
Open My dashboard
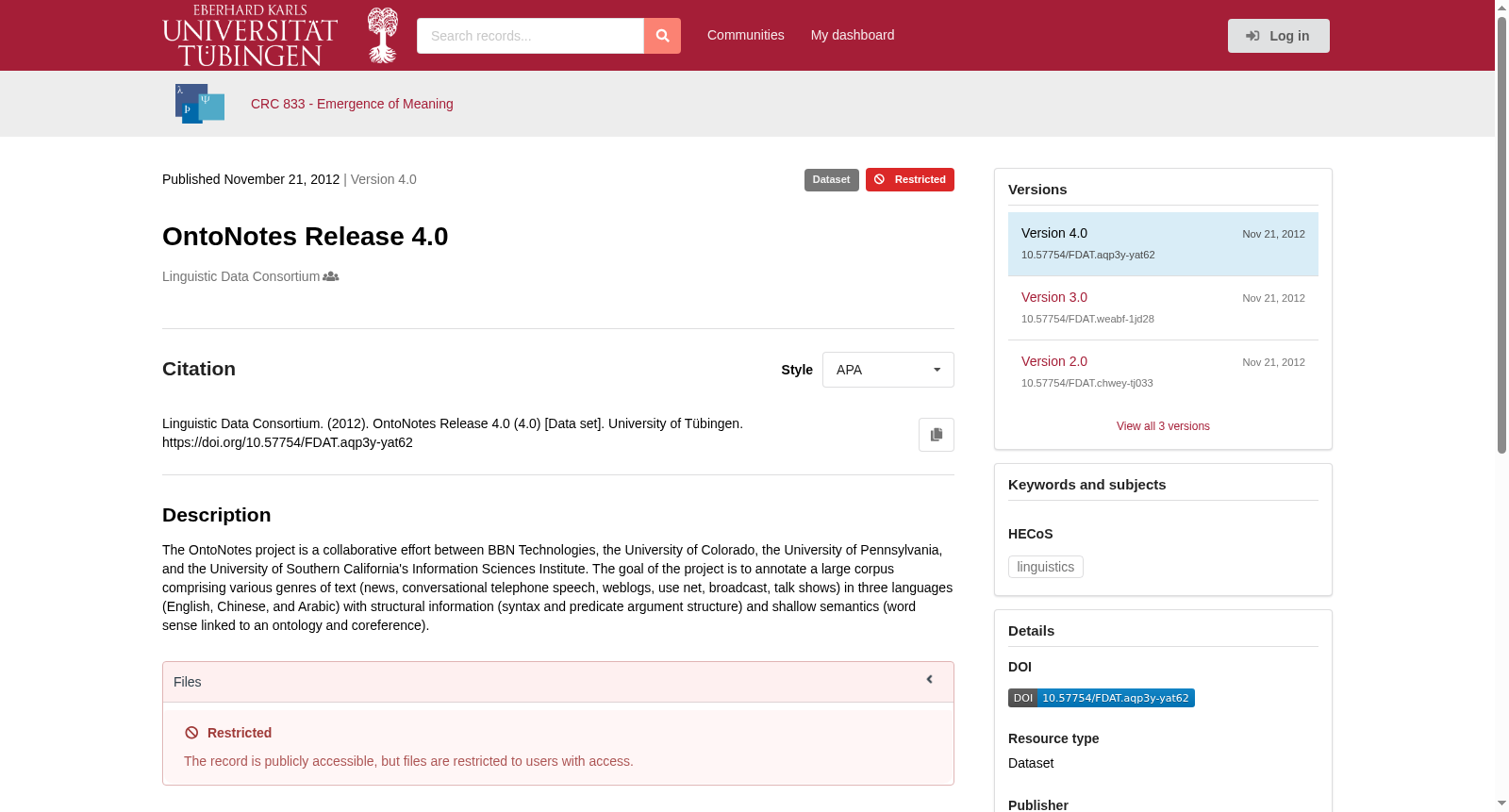point(853,35)
